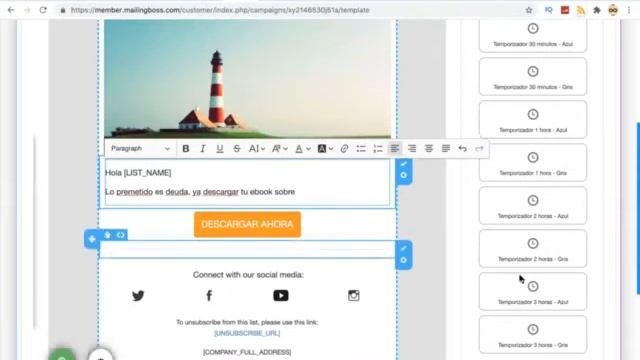
Task: Open the font size dropdown
Action: (x=257, y=149)
